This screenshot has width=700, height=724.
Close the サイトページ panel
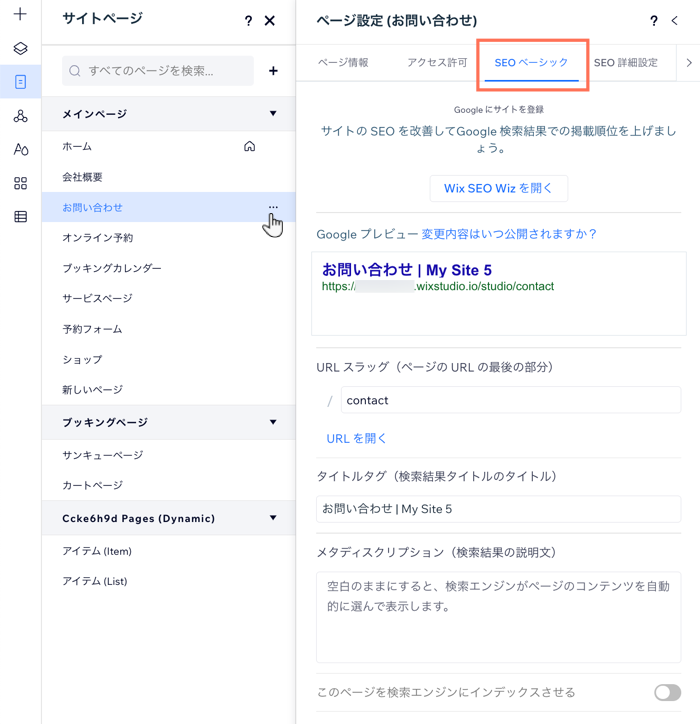[x=269, y=20]
